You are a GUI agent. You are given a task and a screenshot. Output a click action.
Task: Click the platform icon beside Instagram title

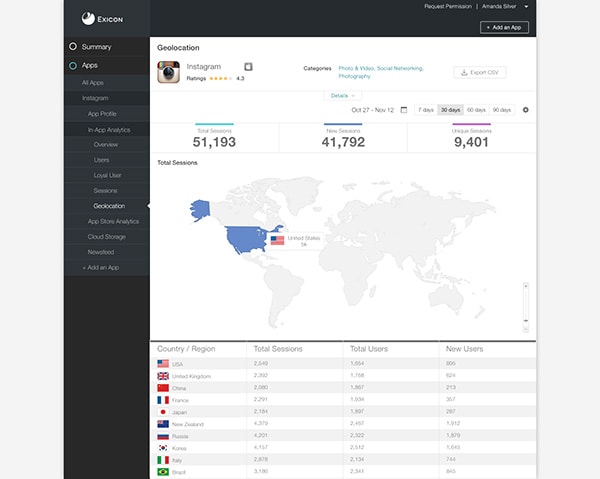pos(248,67)
